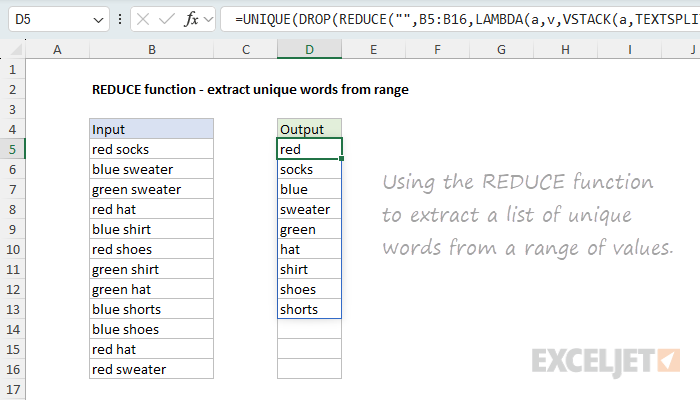Expand the dropdown arrow next to fx

(x=208, y=19)
